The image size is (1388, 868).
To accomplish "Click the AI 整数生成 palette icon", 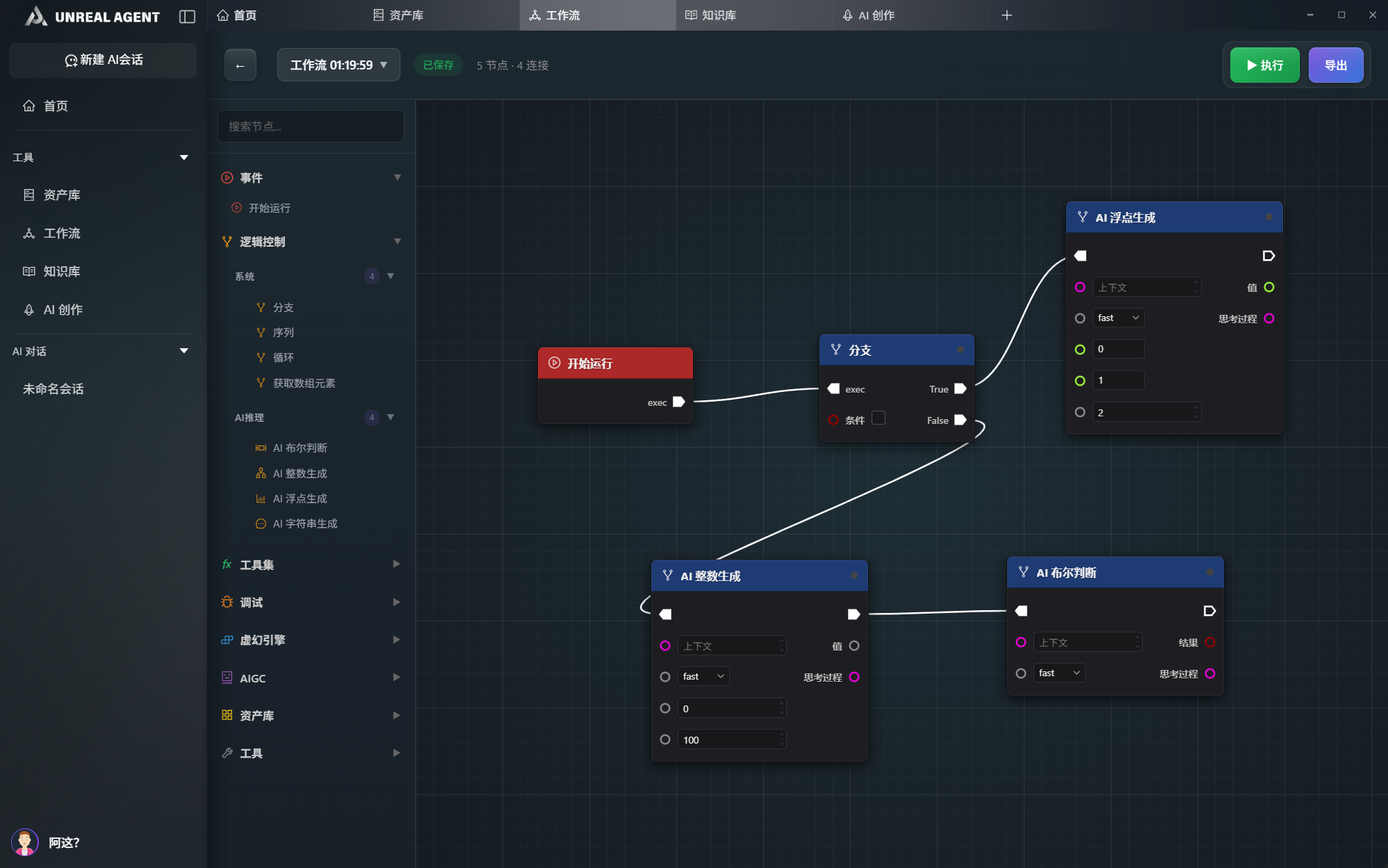I will tap(261, 473).
